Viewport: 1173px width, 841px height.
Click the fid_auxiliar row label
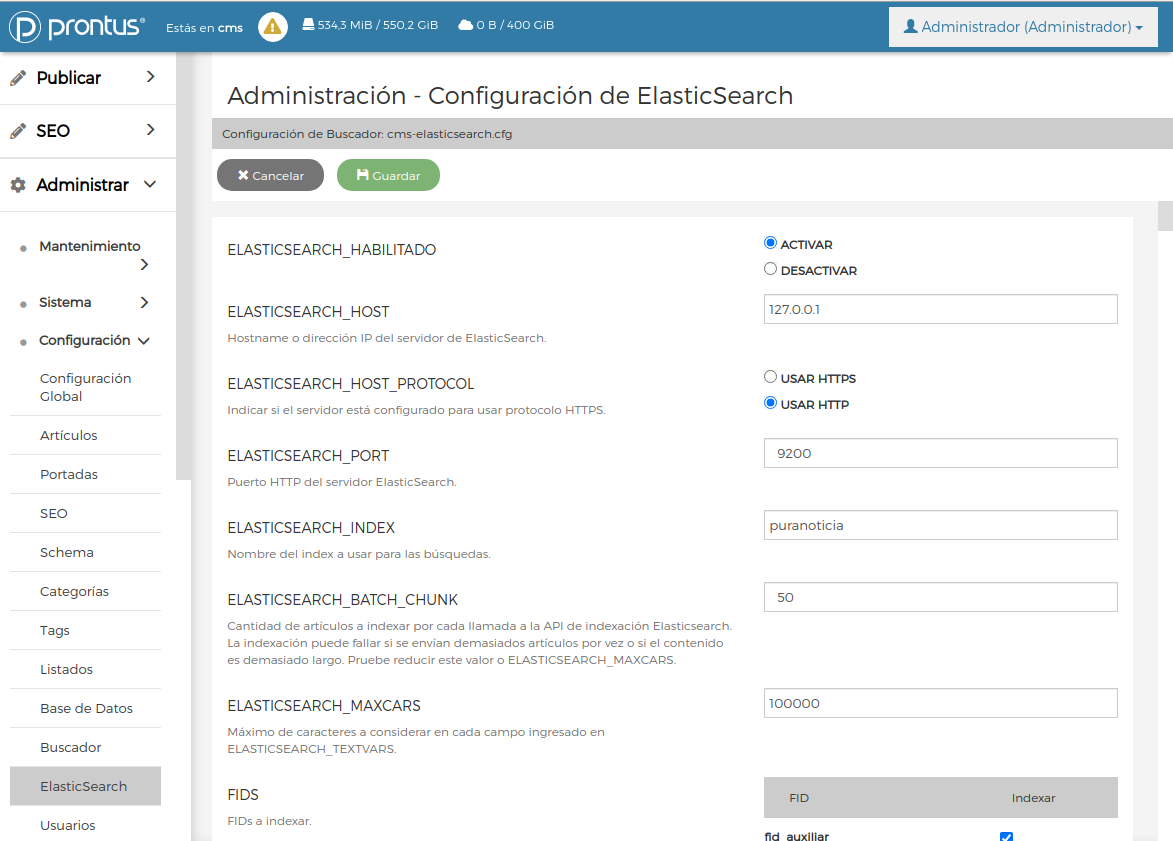[797, 836]
